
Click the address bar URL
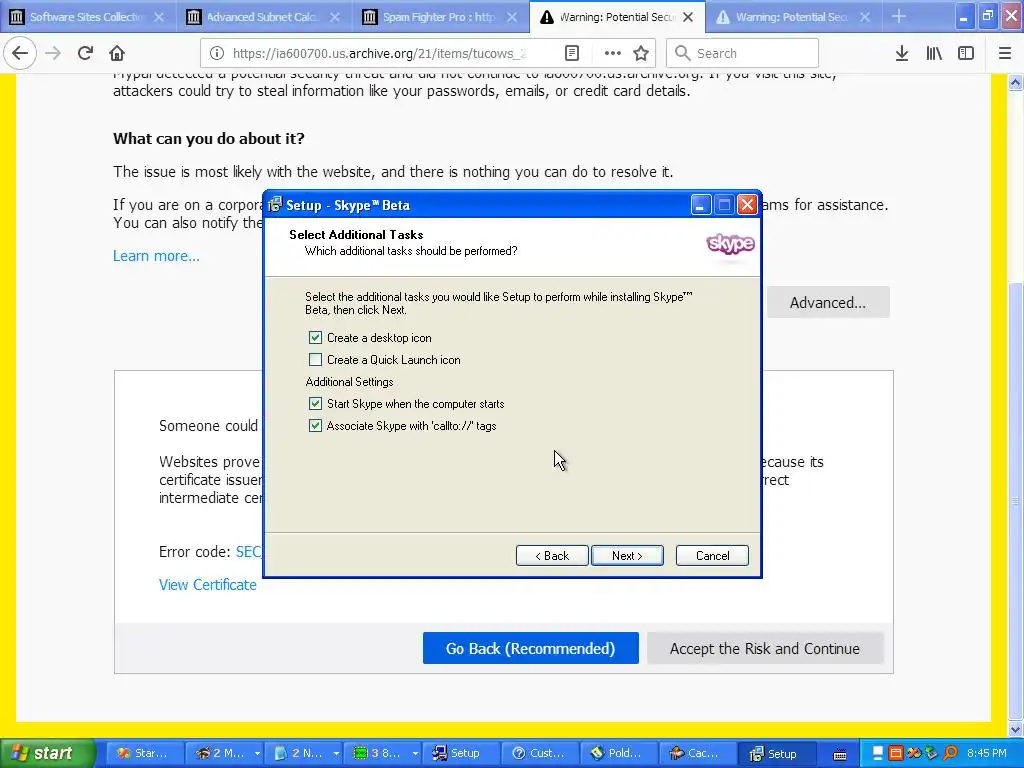pyautogui.click(x=379, y=54)
